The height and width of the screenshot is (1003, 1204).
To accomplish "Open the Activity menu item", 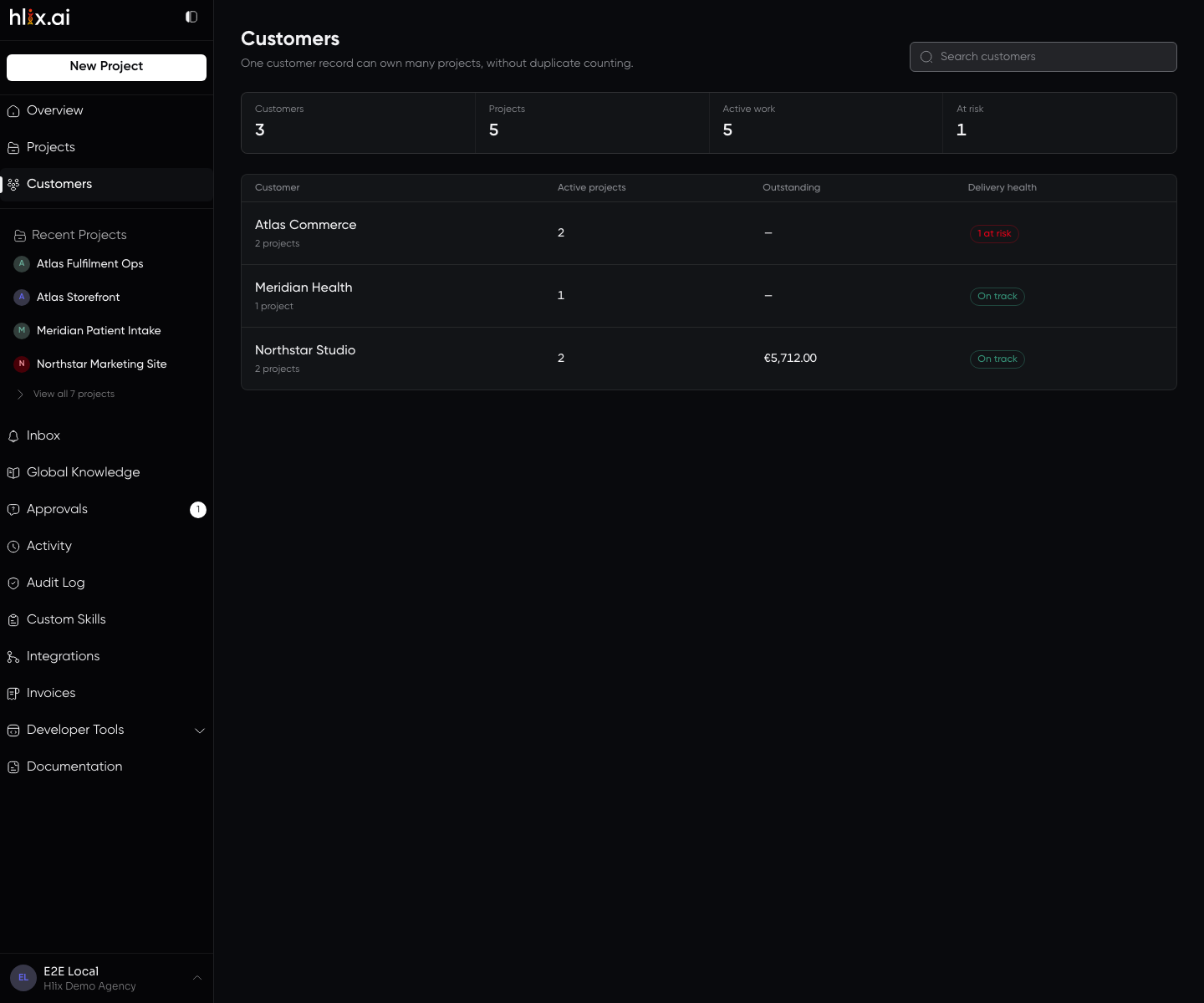I will (x=106, y=546).
